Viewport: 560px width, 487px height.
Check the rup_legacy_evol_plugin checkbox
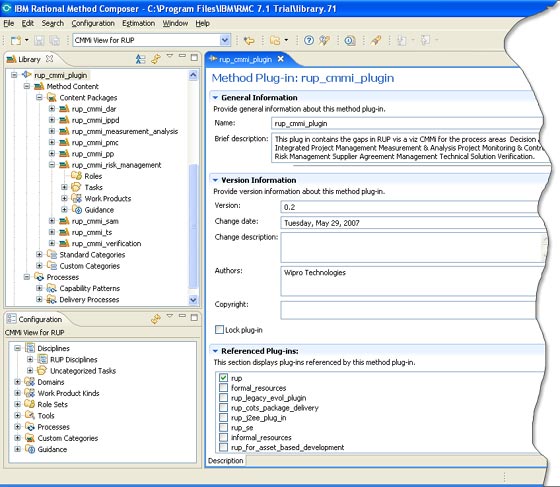click(x=224, y=398)
